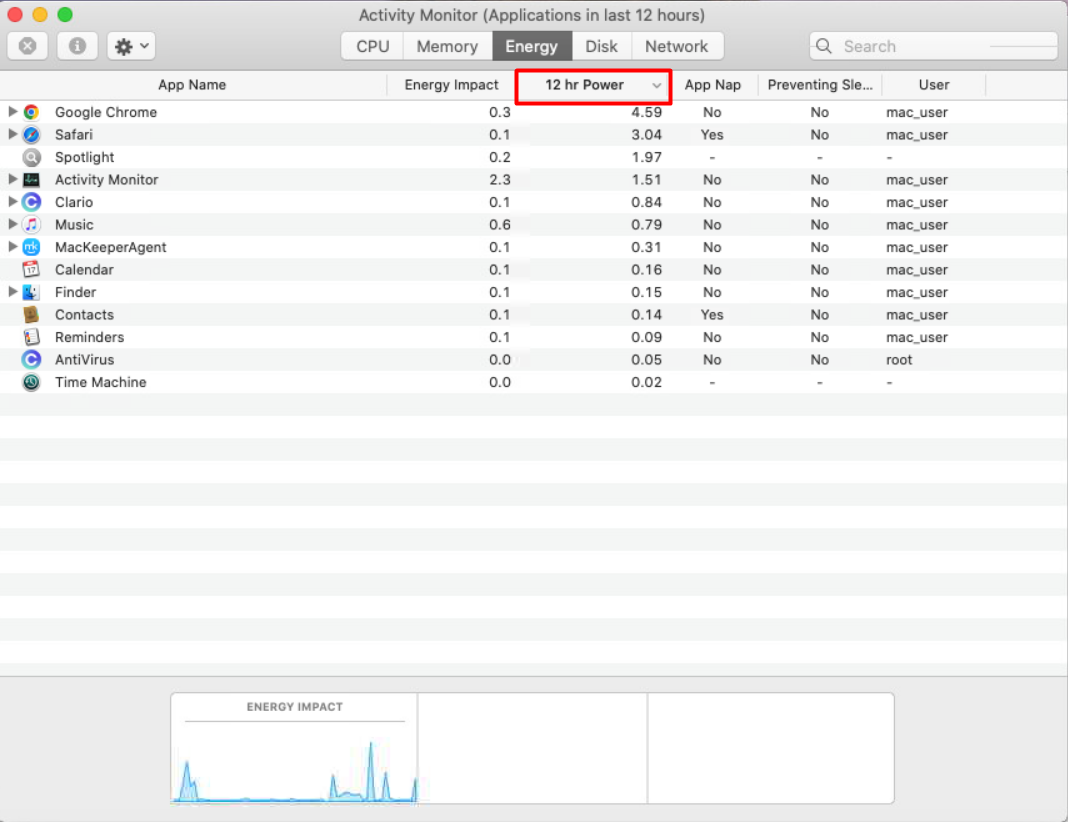The image size is (1068, 822).
Task: Click the AntiVirus app icon
Action: pos(31,360)
